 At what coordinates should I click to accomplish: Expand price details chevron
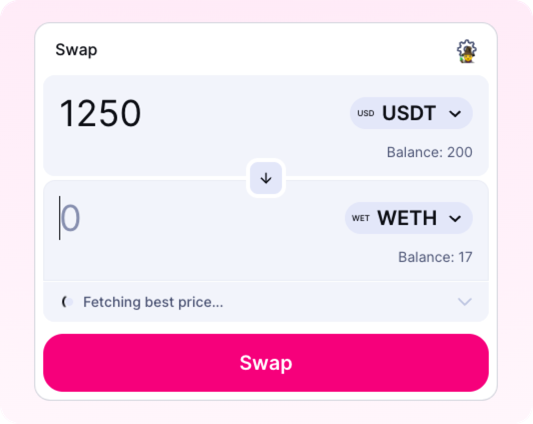click(x=464, y=302)
